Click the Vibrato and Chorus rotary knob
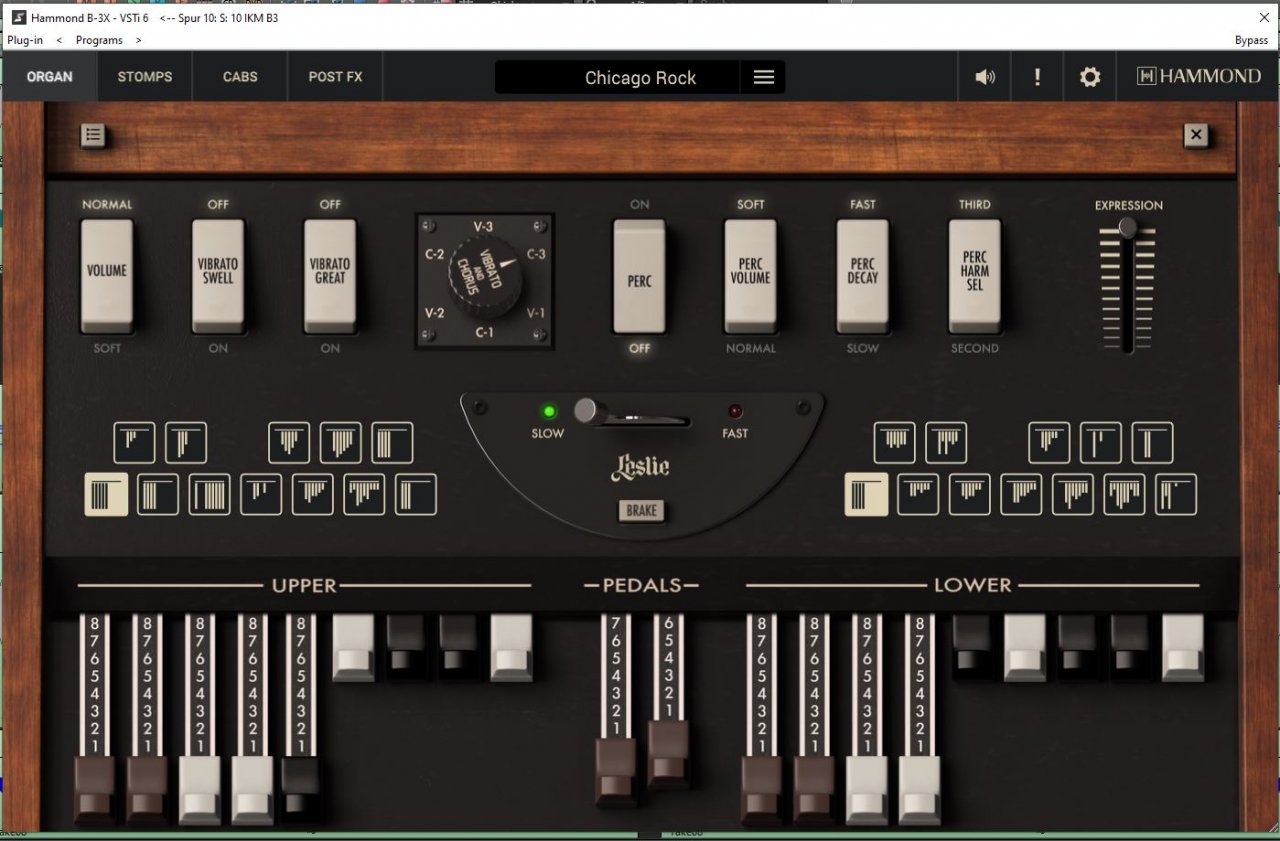Viewport: 1280px width, 841px height. 485,276
